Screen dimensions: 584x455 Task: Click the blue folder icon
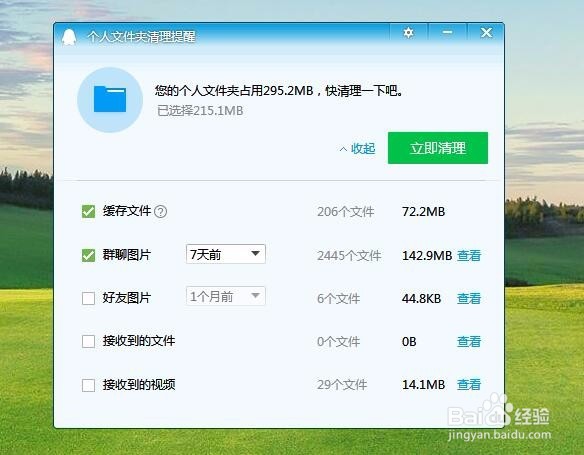tap(110, 99)
